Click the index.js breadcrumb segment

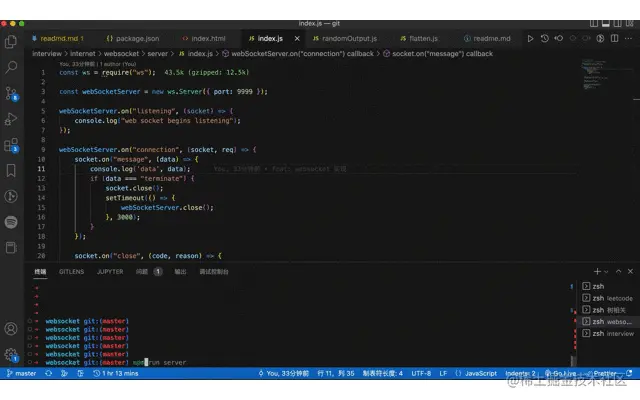[x=196, y=53]
